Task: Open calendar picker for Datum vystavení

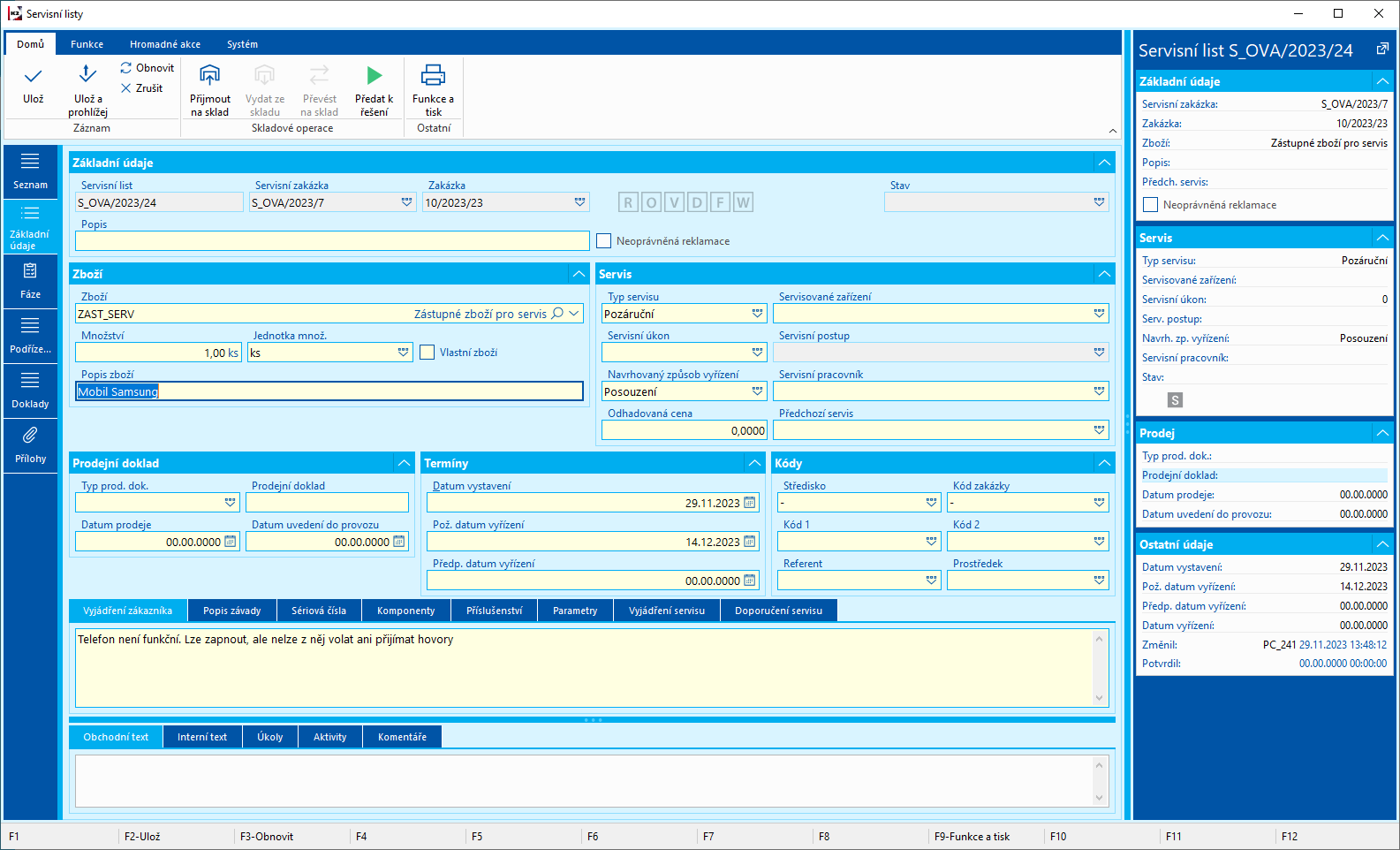Action: [750, 503]
